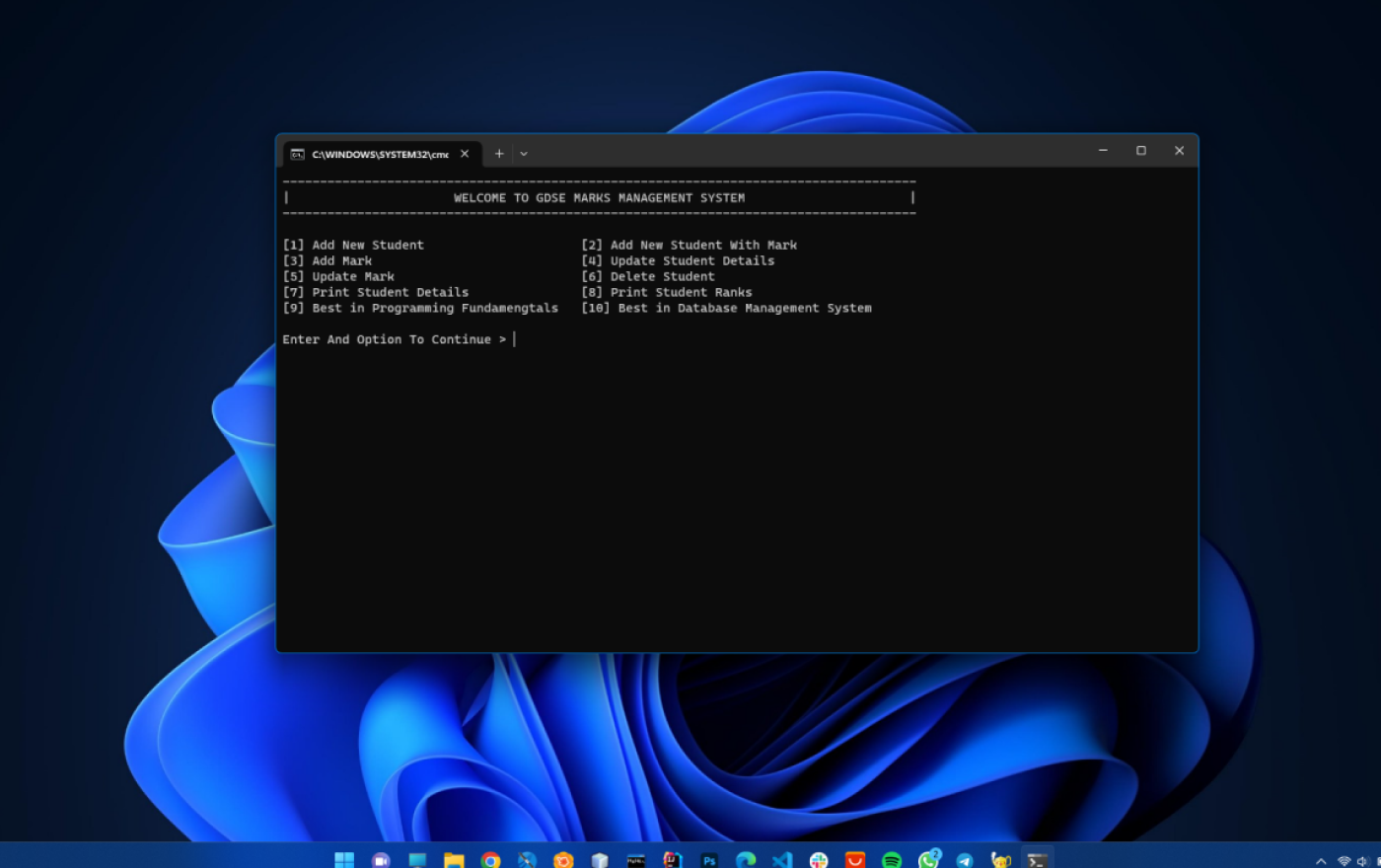Click the Wi-Fi icon in system tray
The height and width of the screenshot is (868, 1381).
1344,861
